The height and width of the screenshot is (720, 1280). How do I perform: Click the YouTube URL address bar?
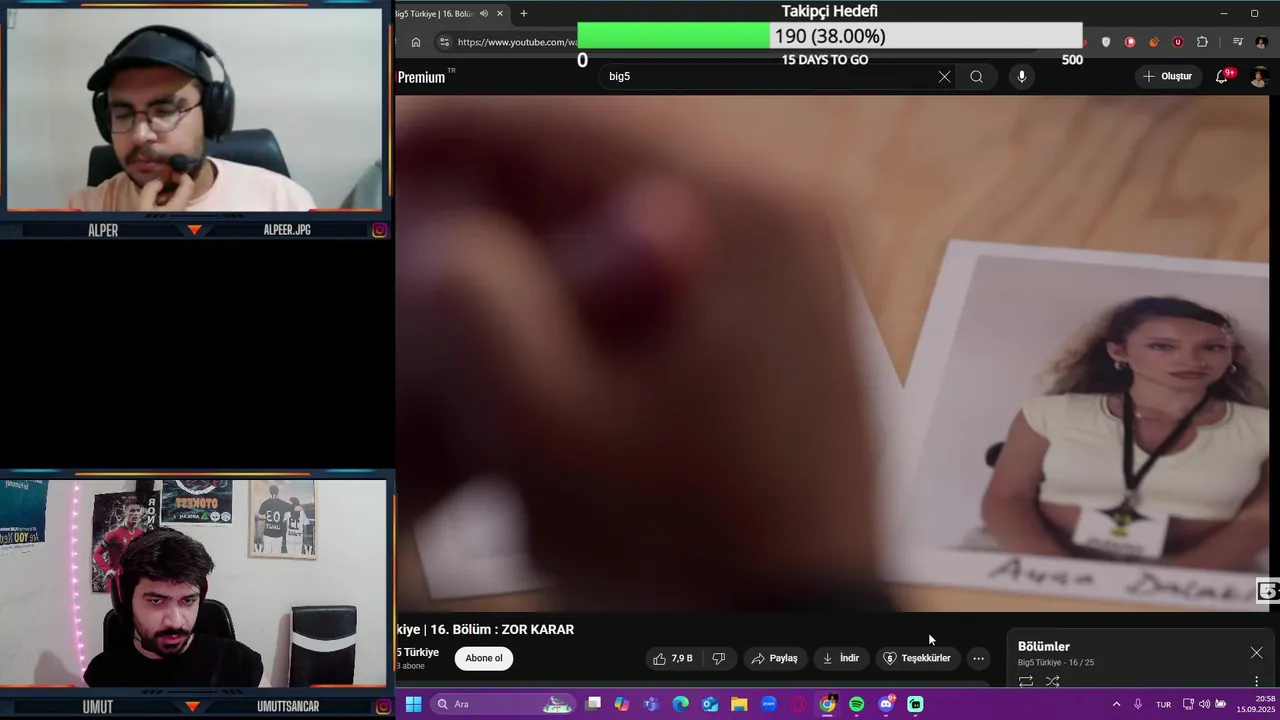pyautogui.click(x=517, y=42)
